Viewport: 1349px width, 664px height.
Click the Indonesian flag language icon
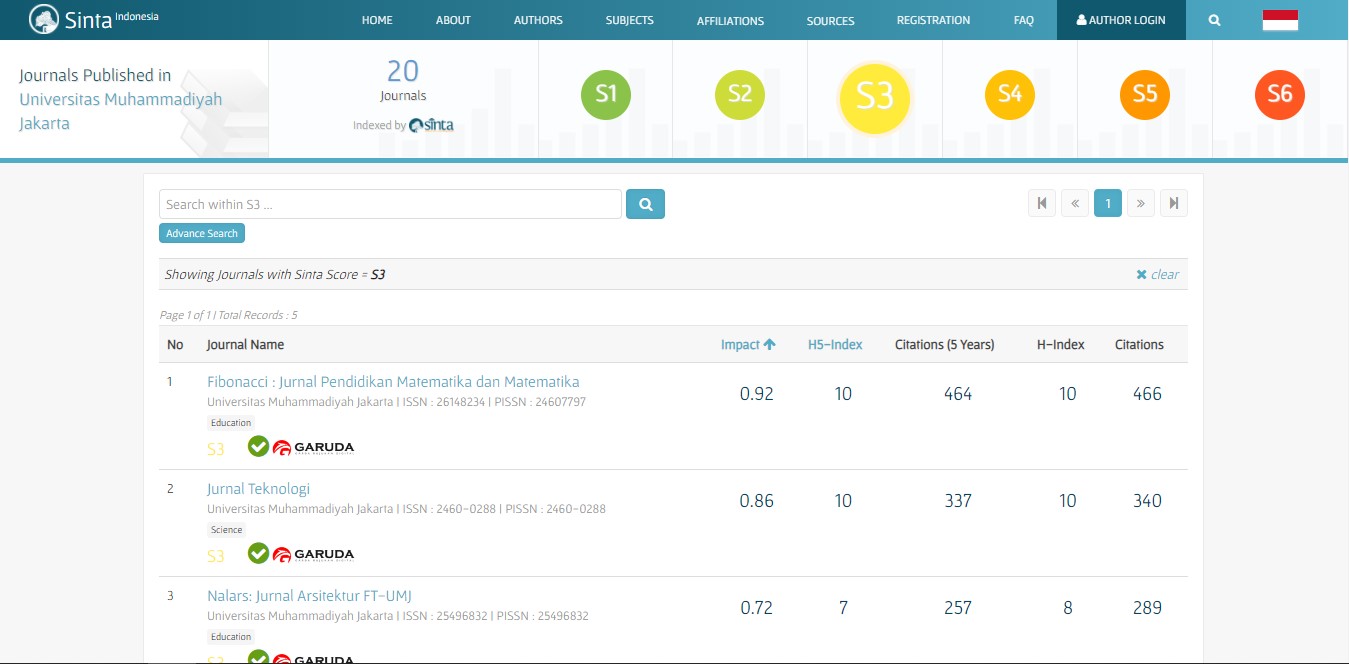[x=1280, y=20]
